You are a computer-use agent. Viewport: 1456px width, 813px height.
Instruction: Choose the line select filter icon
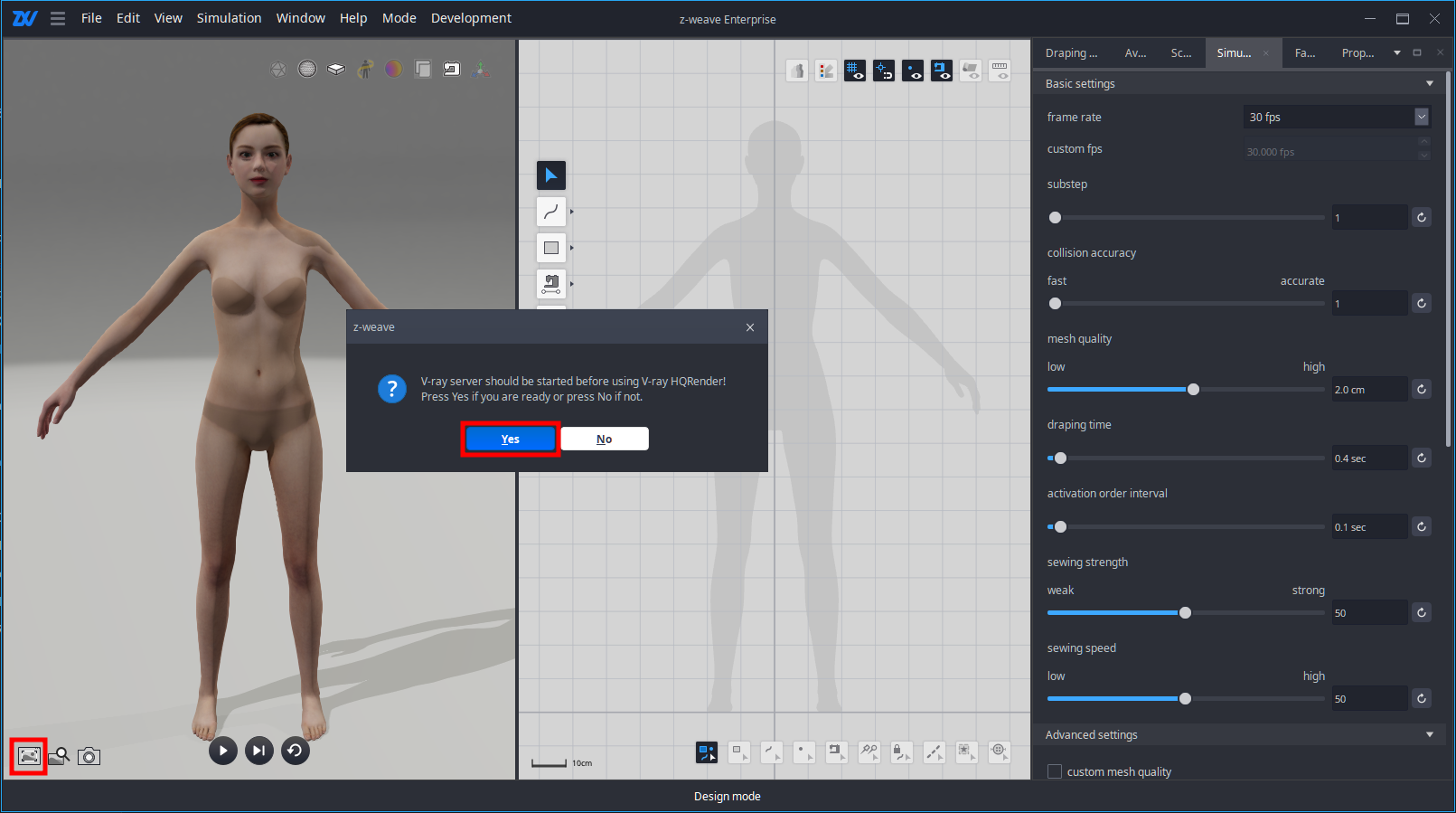[x=772, y=752]
